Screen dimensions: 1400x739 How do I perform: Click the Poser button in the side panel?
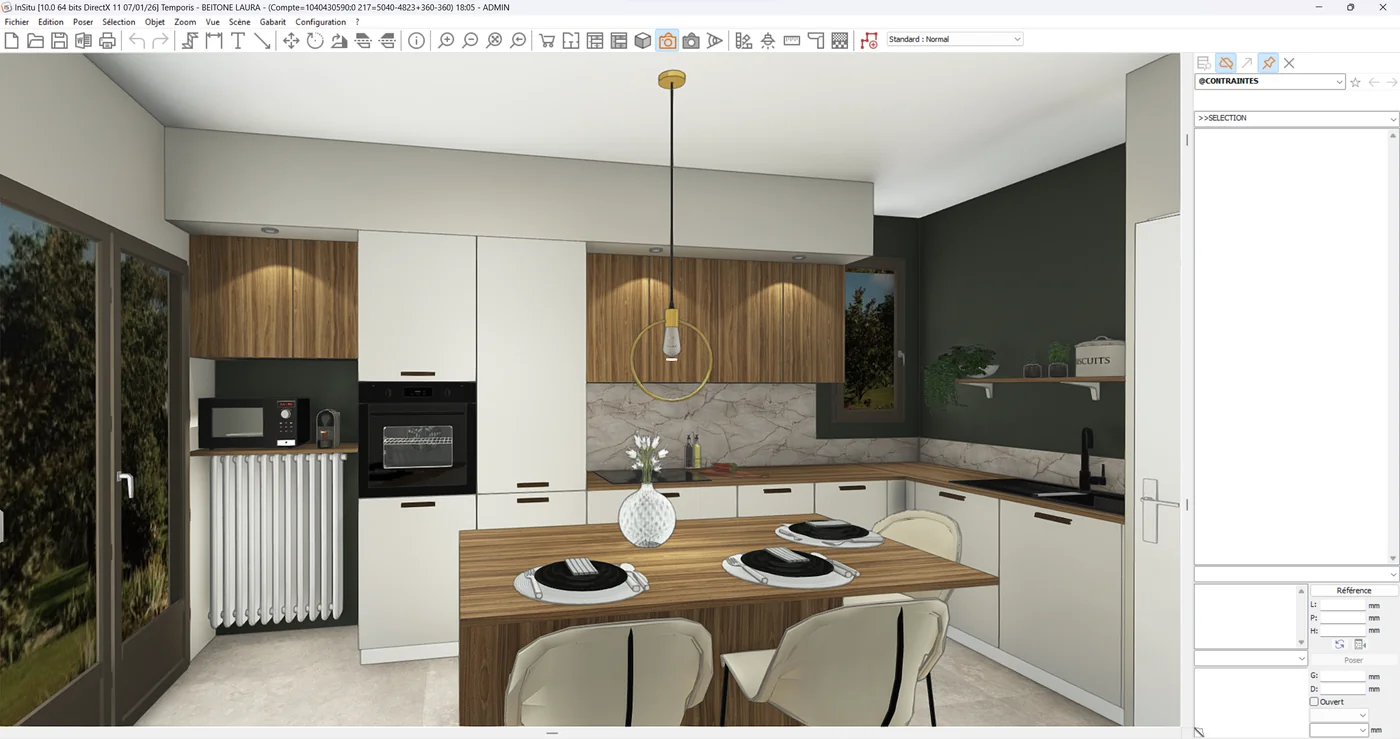pos(1354,660)
